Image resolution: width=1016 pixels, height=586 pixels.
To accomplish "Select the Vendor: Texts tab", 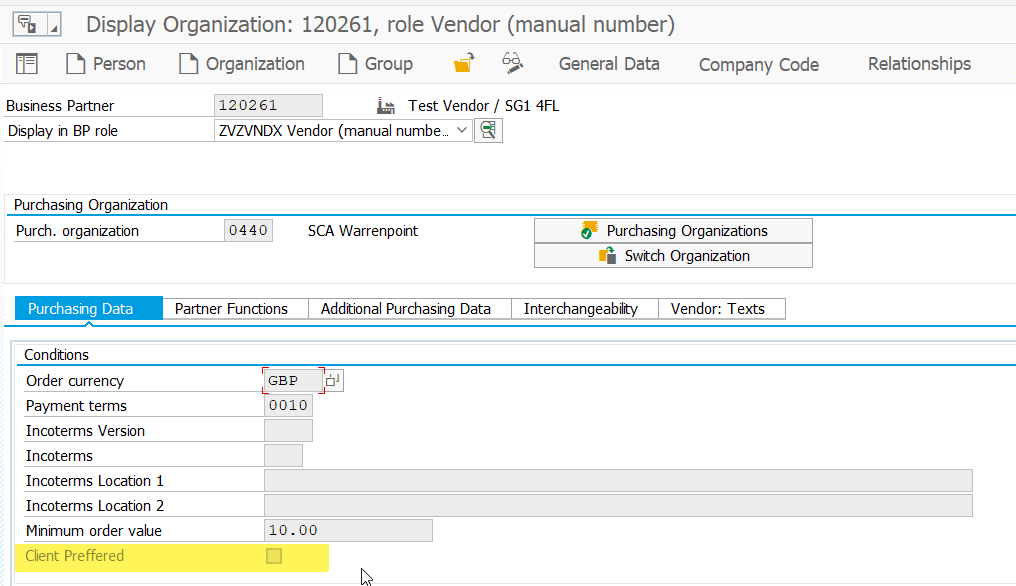I will point(721,308).
